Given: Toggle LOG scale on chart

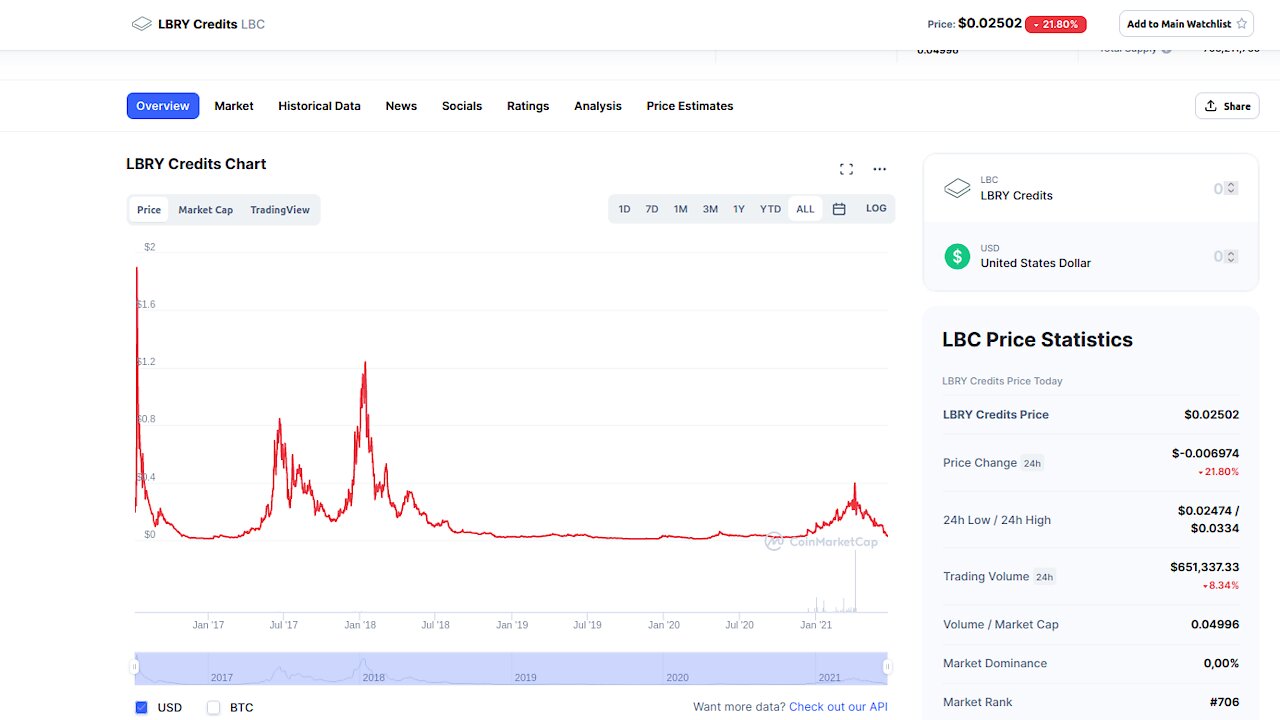Looking at the screenshot, I should [x=876, y=208].
